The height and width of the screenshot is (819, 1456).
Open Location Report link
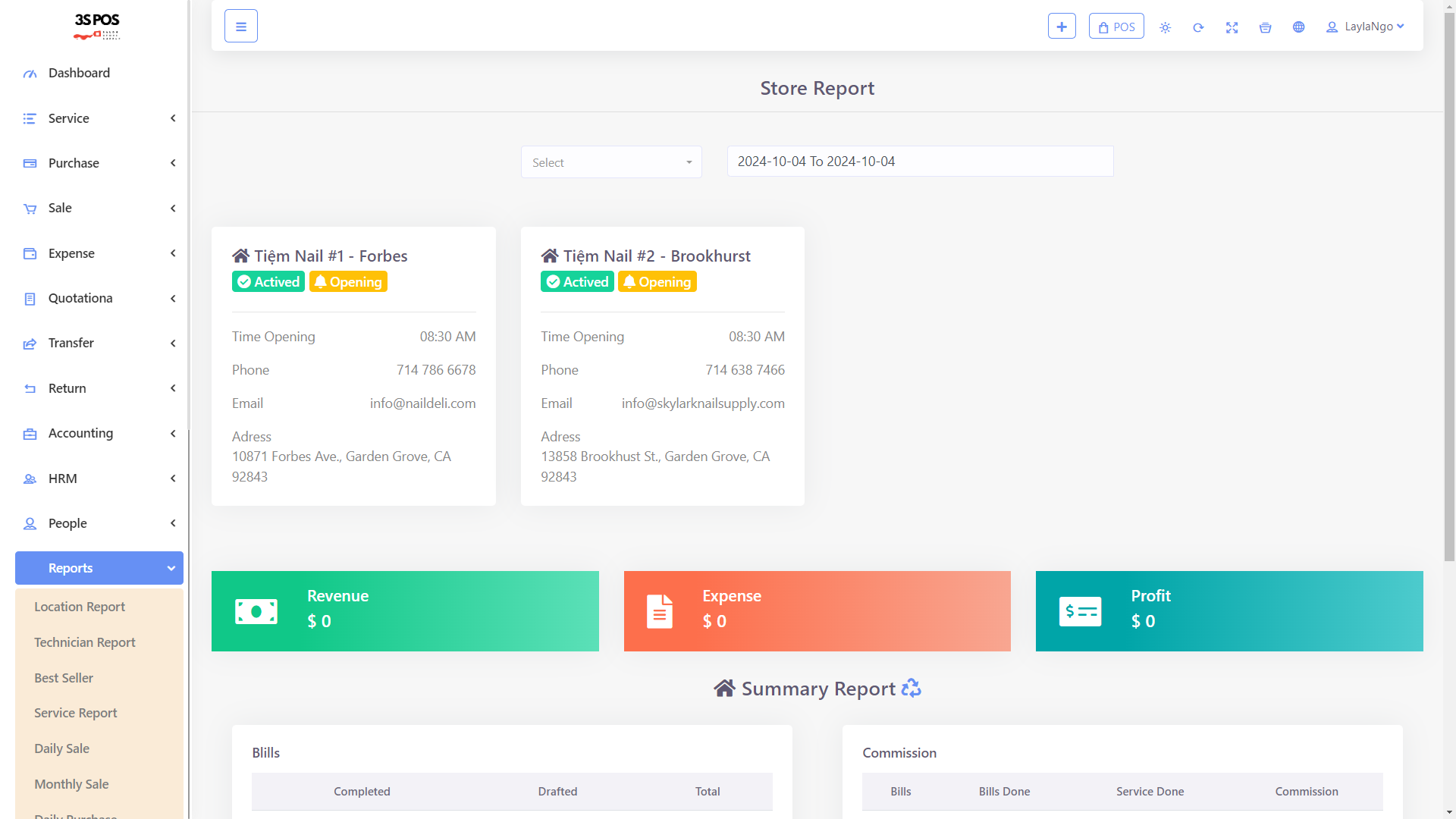coord(80,607)
